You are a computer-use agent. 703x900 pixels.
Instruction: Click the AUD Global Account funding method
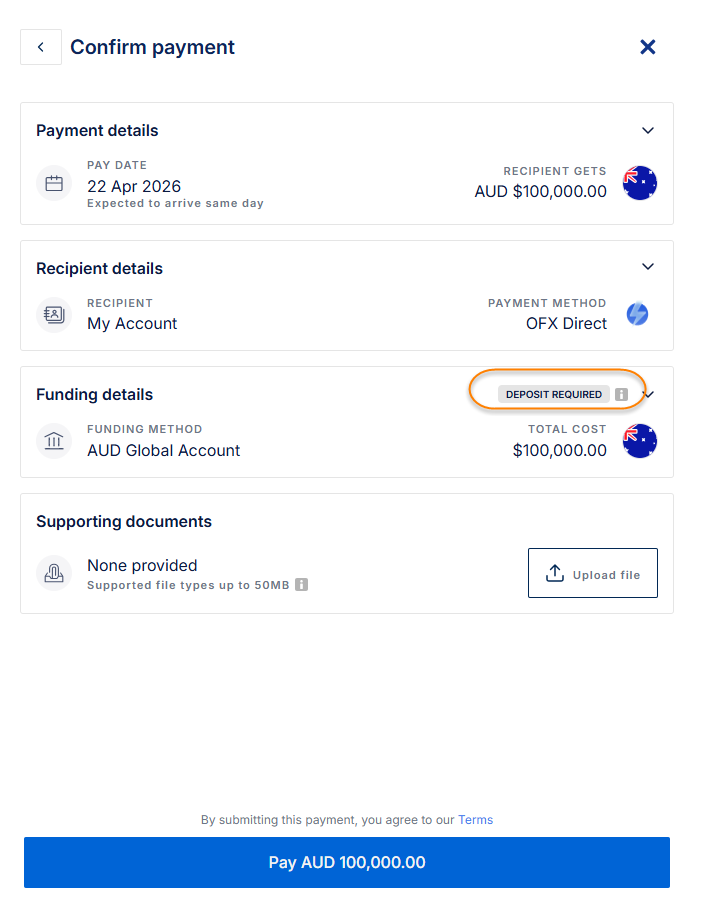click(164, 450)
